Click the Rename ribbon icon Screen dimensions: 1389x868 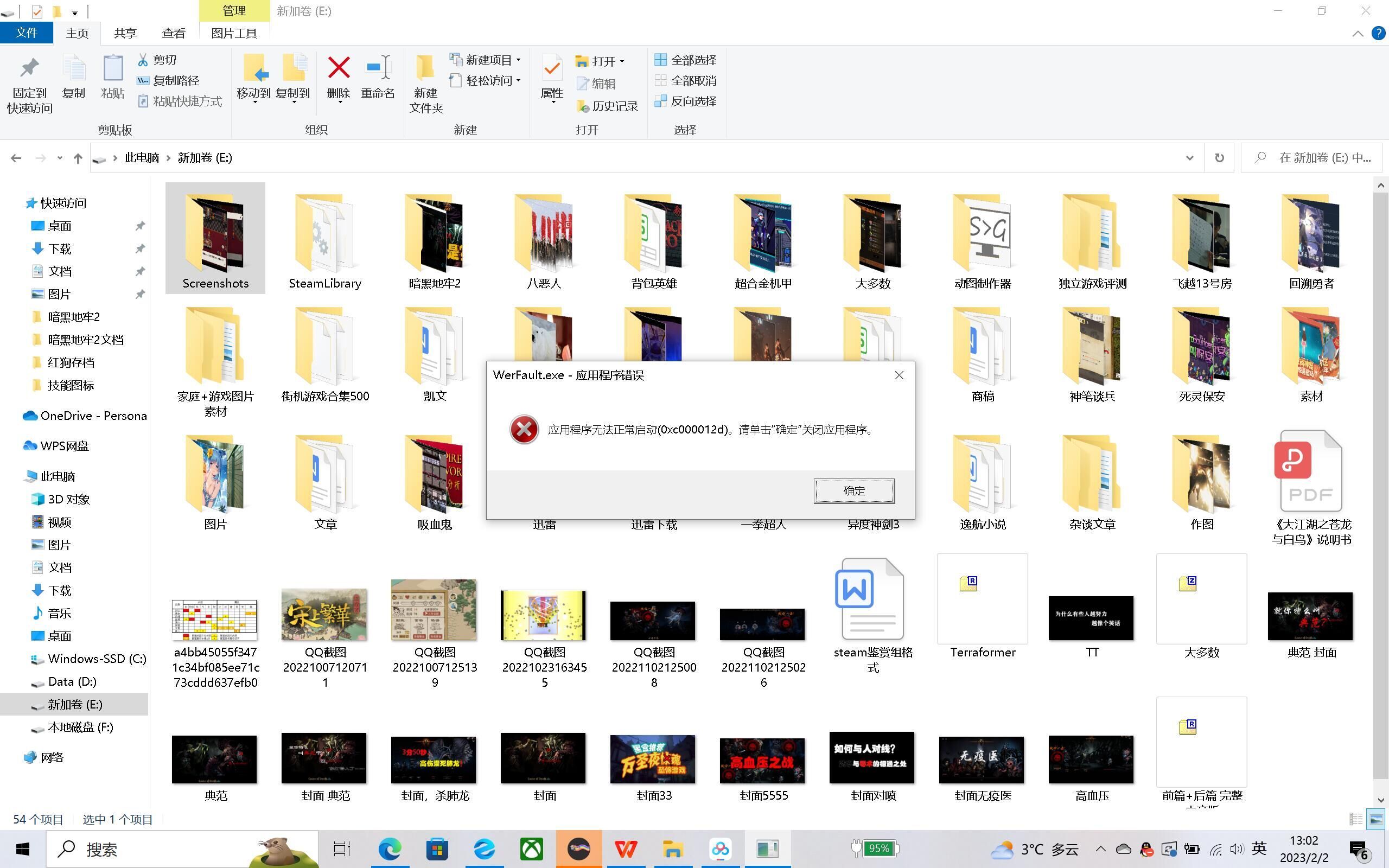click(x=378, y=68)
